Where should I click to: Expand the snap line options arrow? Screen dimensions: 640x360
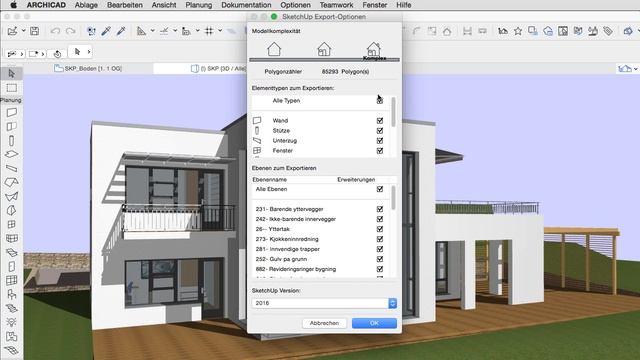click(175, 31)
